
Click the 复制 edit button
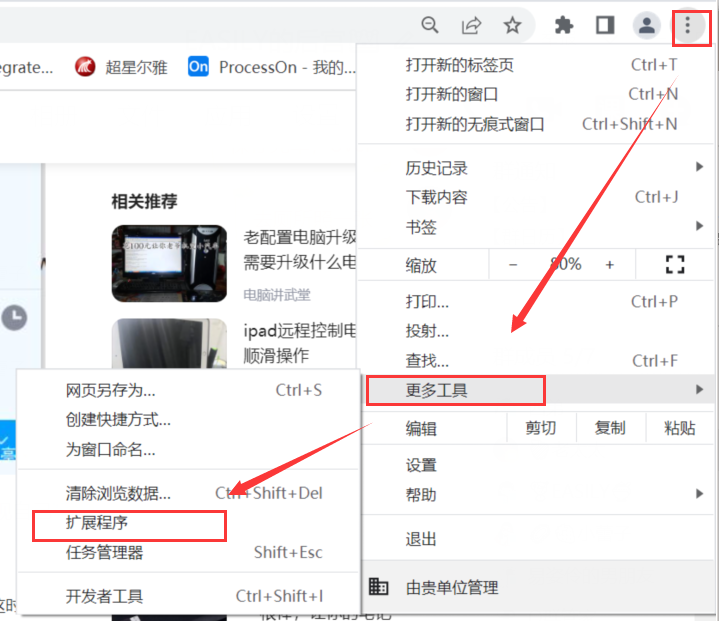[610, 428]
